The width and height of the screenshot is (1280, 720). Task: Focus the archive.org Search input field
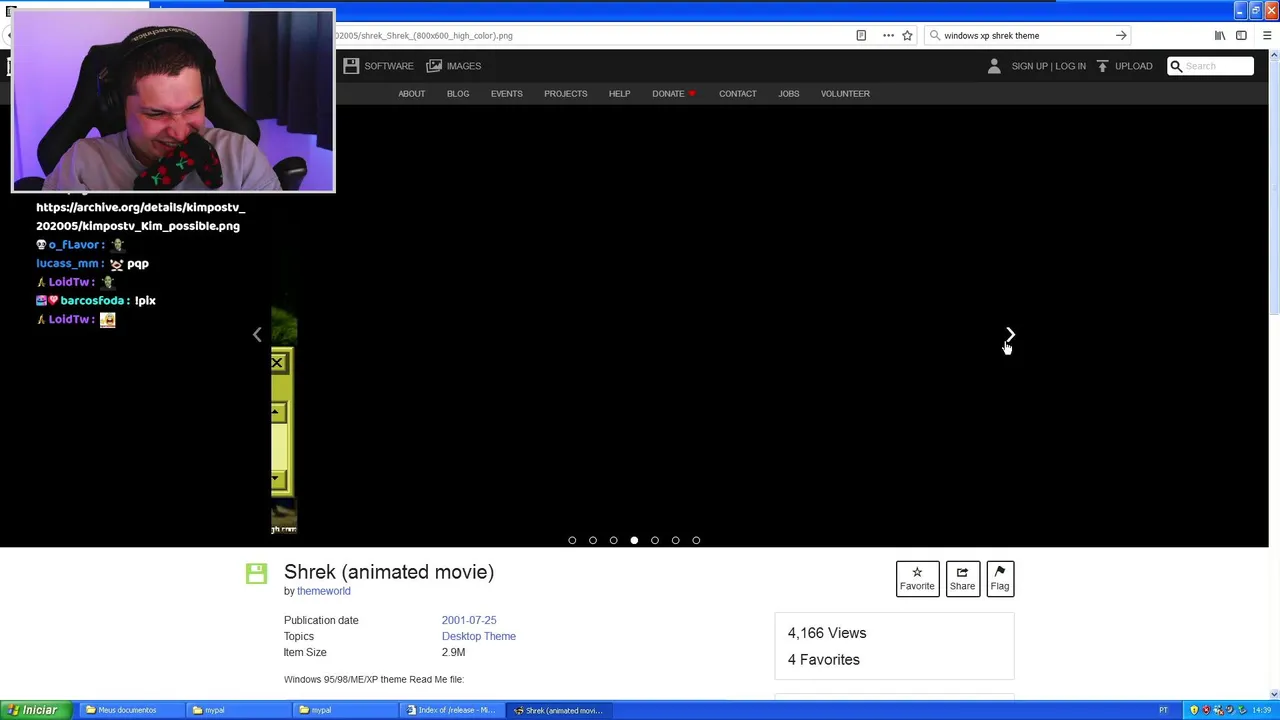coord(1210,66)
